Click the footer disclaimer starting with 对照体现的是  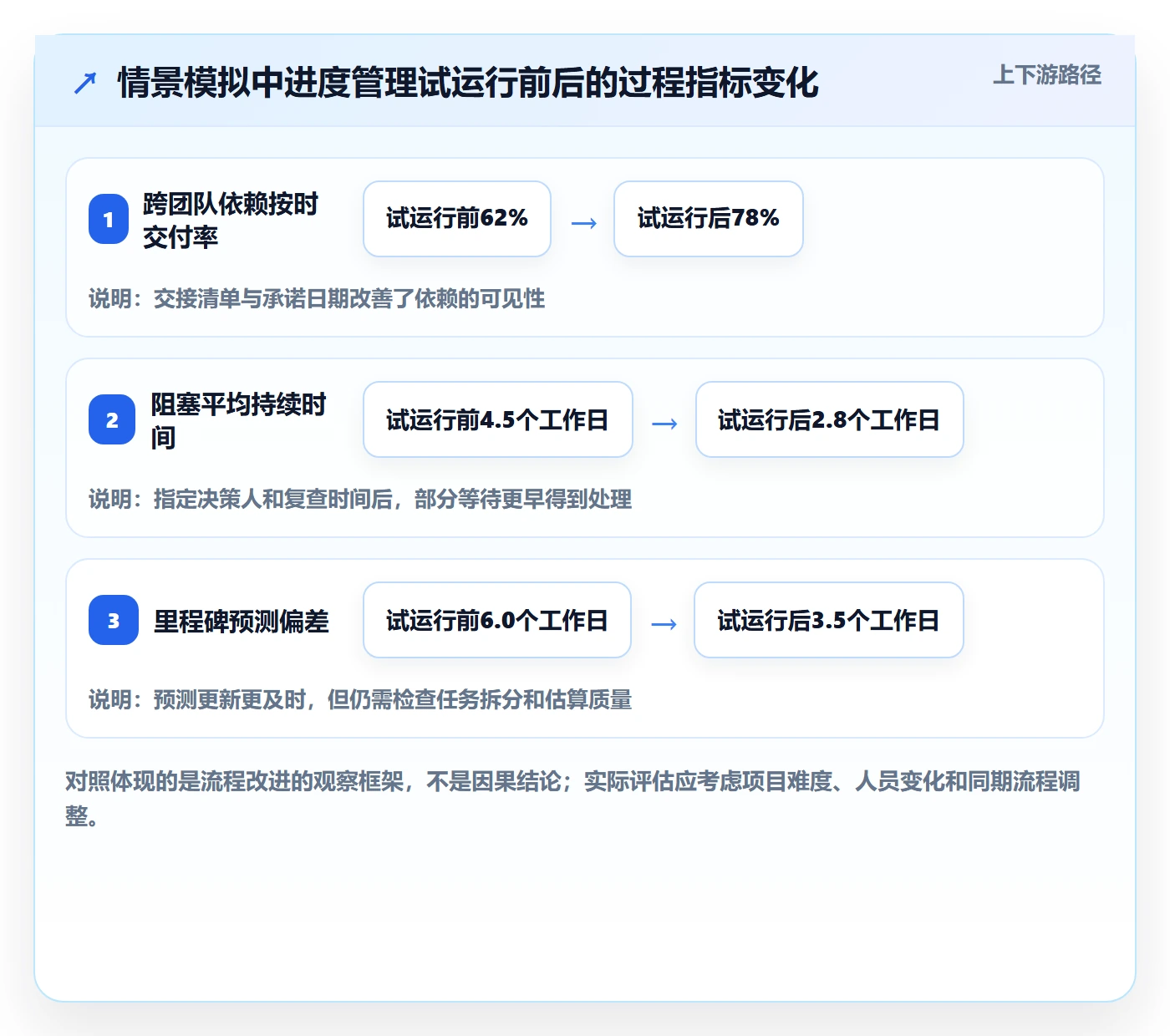click(573, 798)
